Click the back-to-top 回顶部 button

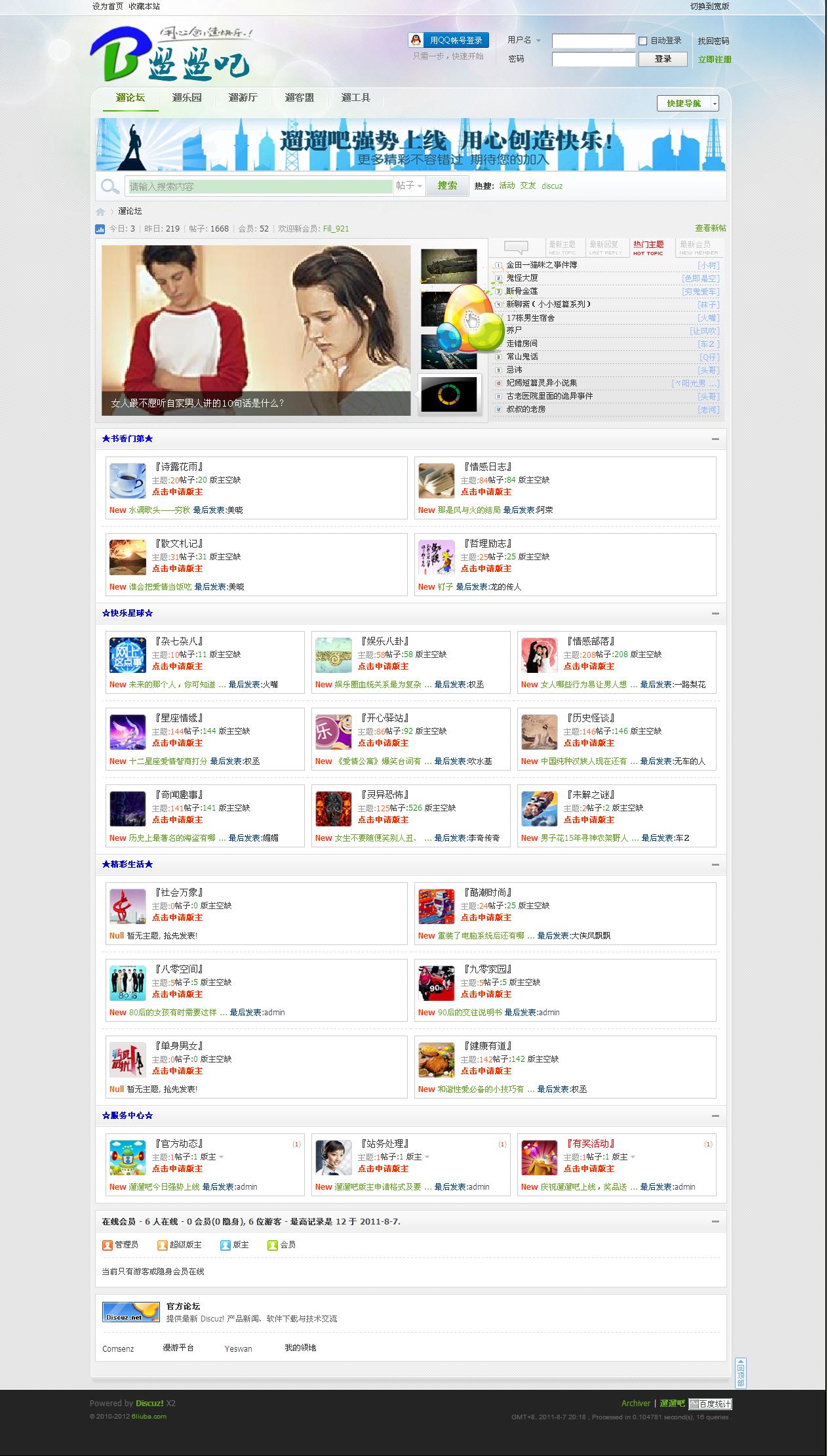click(x=740, y=1373)
